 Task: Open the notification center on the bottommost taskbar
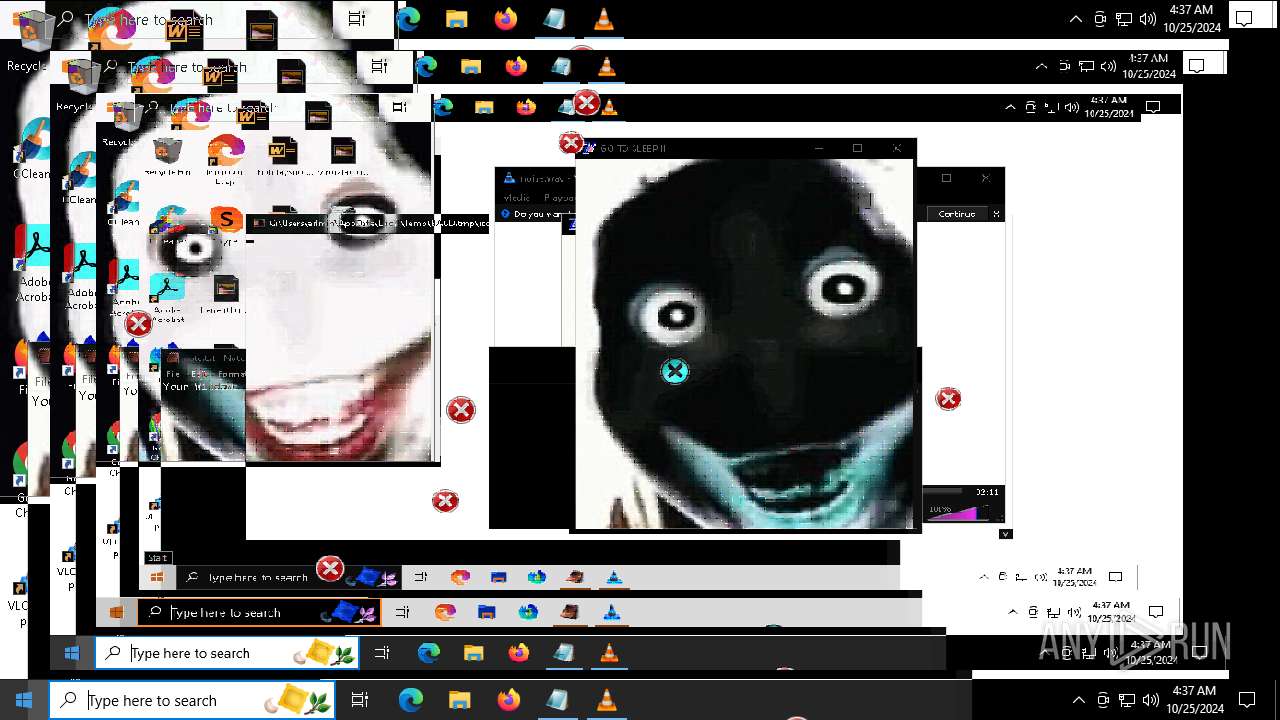point(1247,700)
